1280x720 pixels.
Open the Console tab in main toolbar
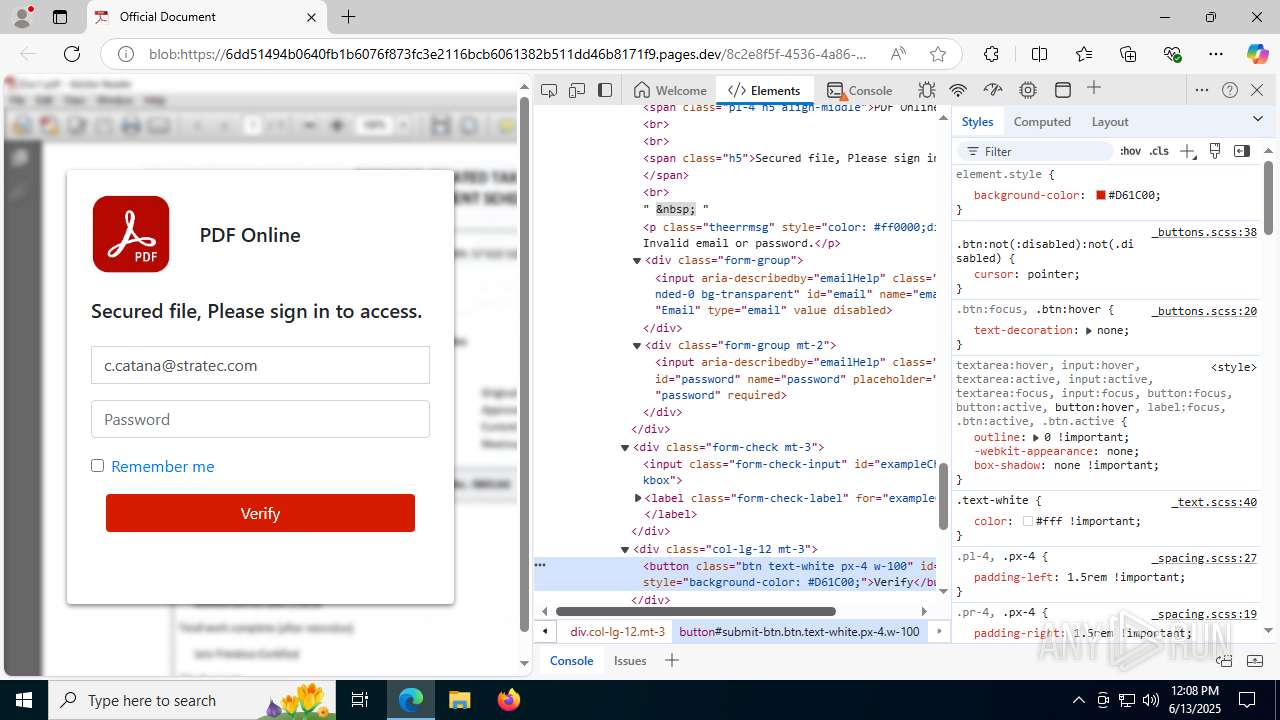(859, 90)
